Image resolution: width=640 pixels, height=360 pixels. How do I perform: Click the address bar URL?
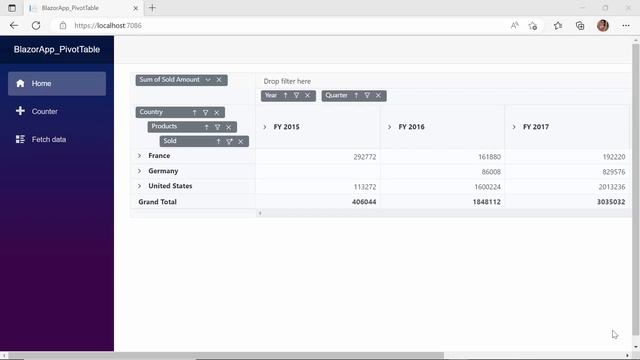pyautogui.click(x=108, y=25)
